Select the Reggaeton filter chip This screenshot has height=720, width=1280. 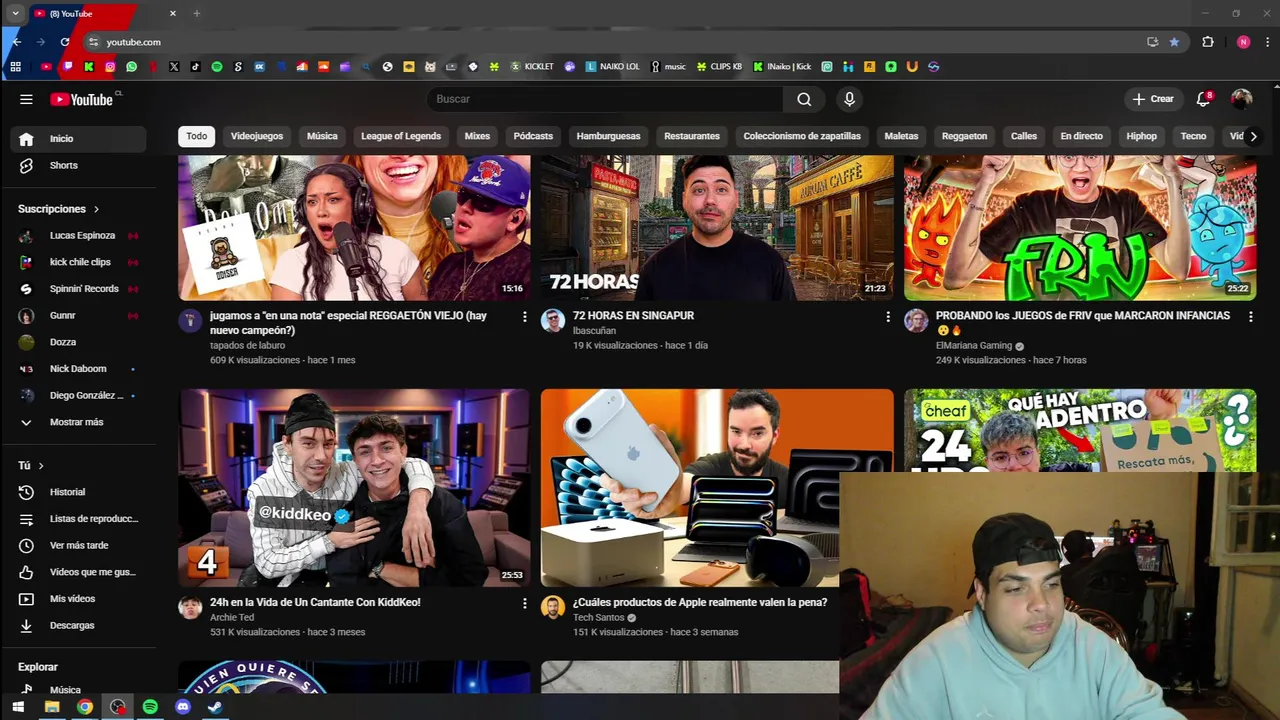click(964, 136)
